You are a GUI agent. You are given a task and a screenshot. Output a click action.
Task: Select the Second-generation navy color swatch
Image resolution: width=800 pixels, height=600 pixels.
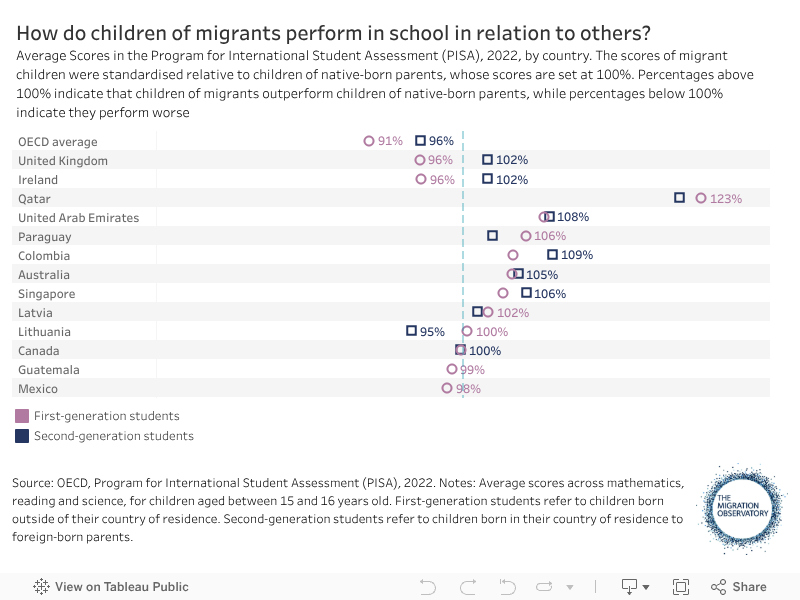point(22,436)
